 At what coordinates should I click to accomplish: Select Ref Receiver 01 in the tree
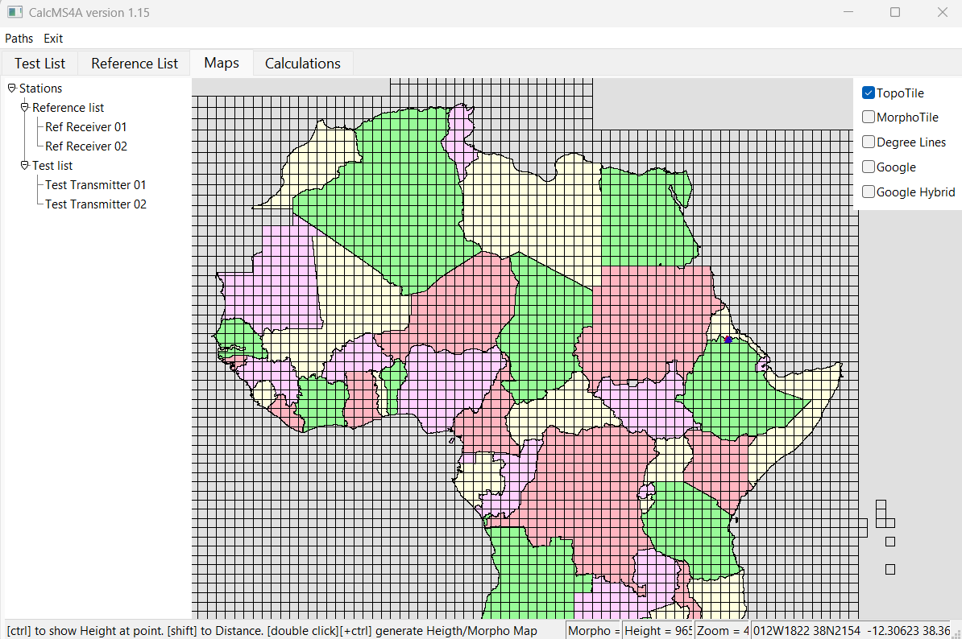(84, 126)
